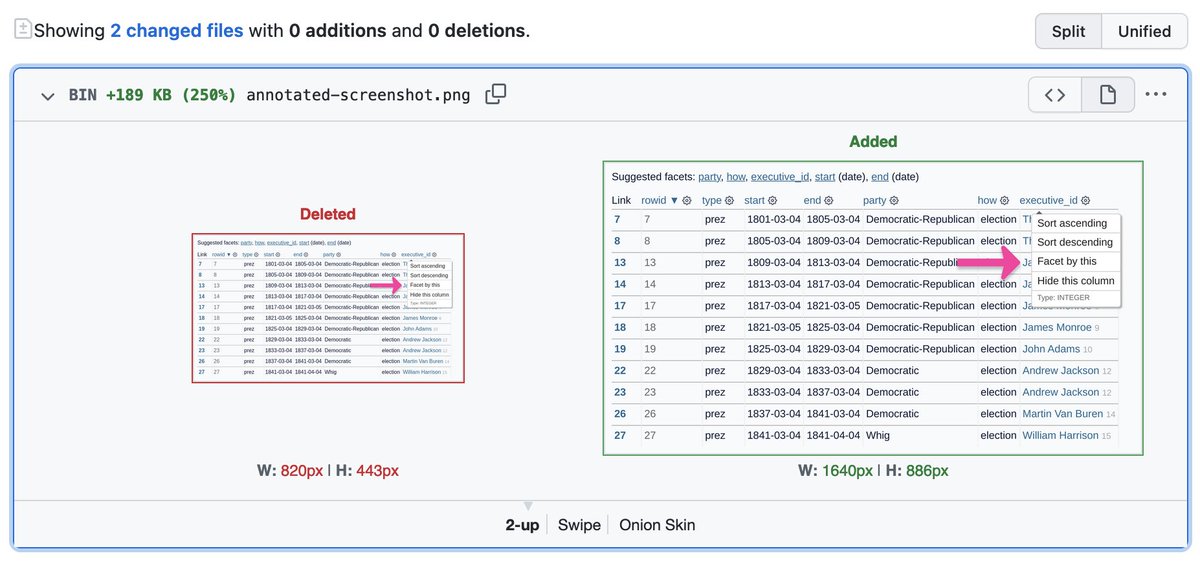Click the 'BIN' label in file header
The image size is (1200, 562).
[83, 96]
